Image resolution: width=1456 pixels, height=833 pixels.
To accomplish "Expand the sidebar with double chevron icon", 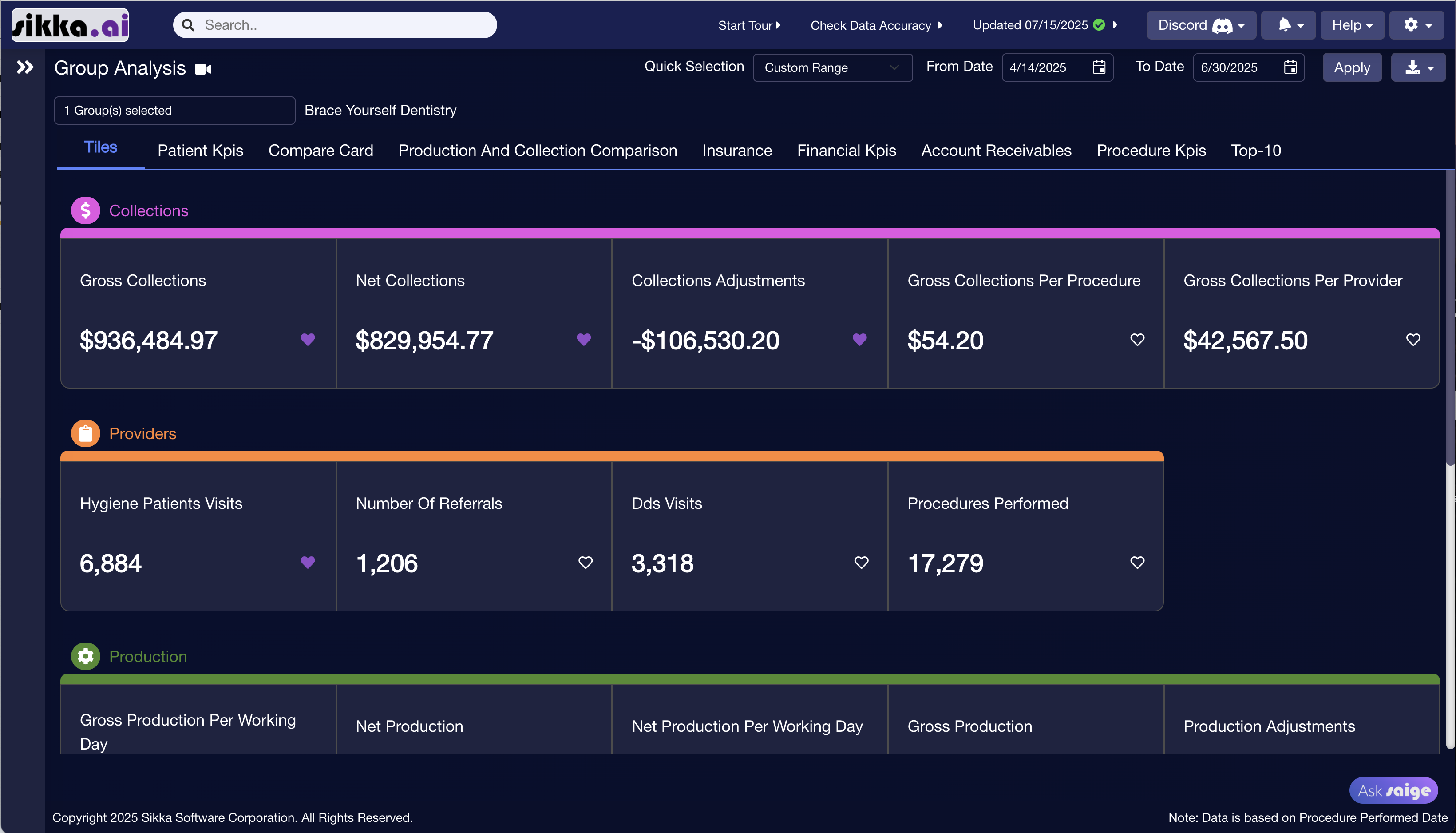I will pyautogui.click(x=24, y=67).
